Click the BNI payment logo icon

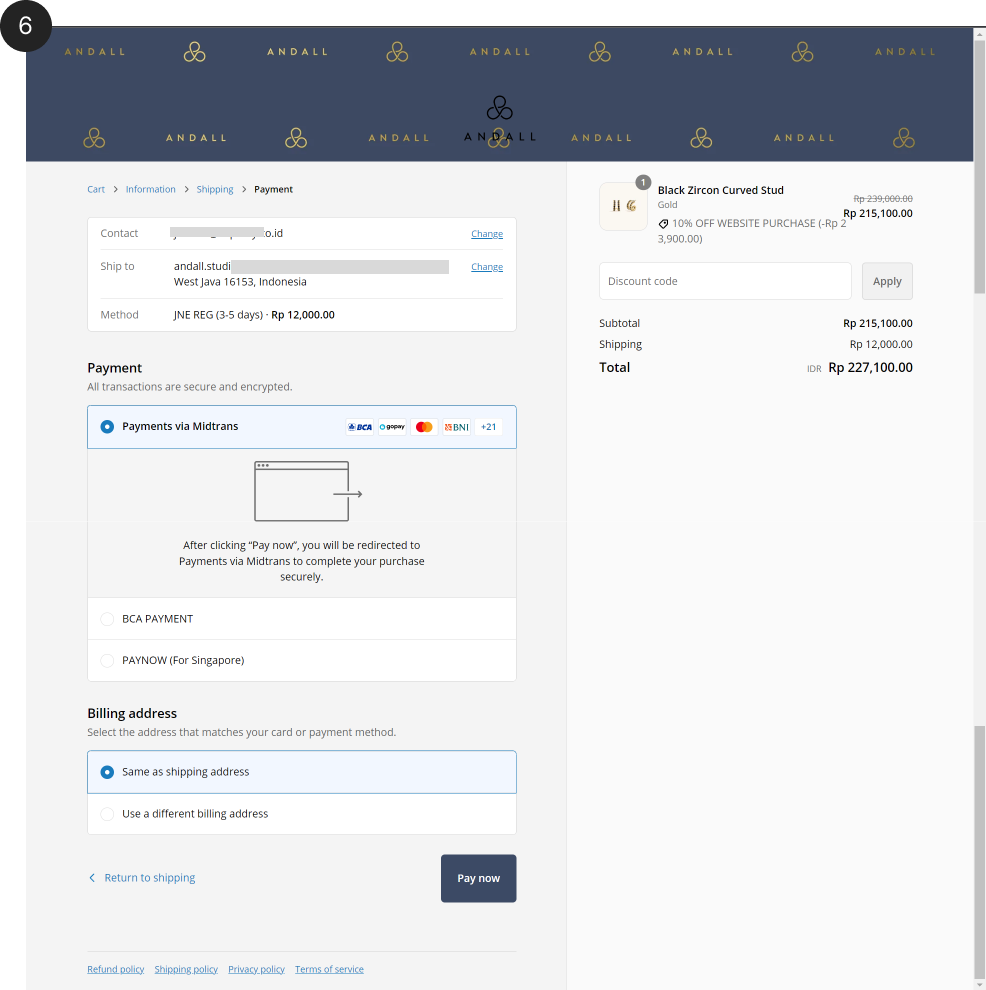point(456,427)
